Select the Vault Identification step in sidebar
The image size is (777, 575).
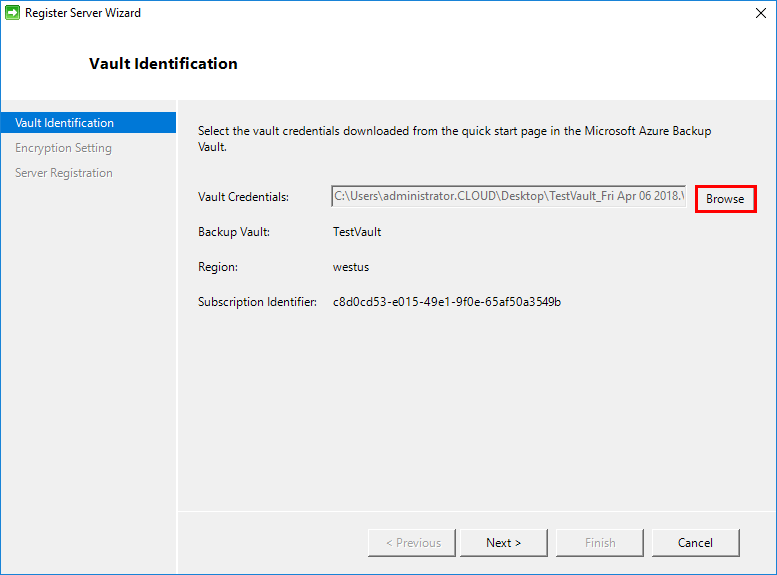click(x=65, y=123)
